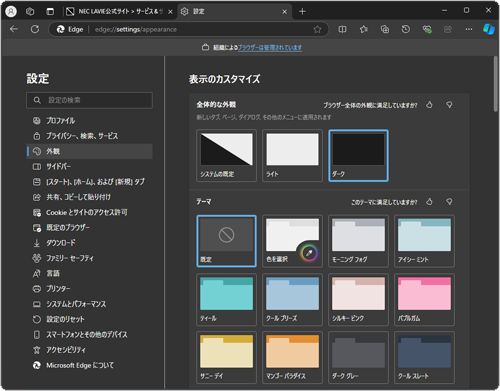Apply シルキー ピンク theme
Viewport: 500px width, 391px height.
pos(358,300)
